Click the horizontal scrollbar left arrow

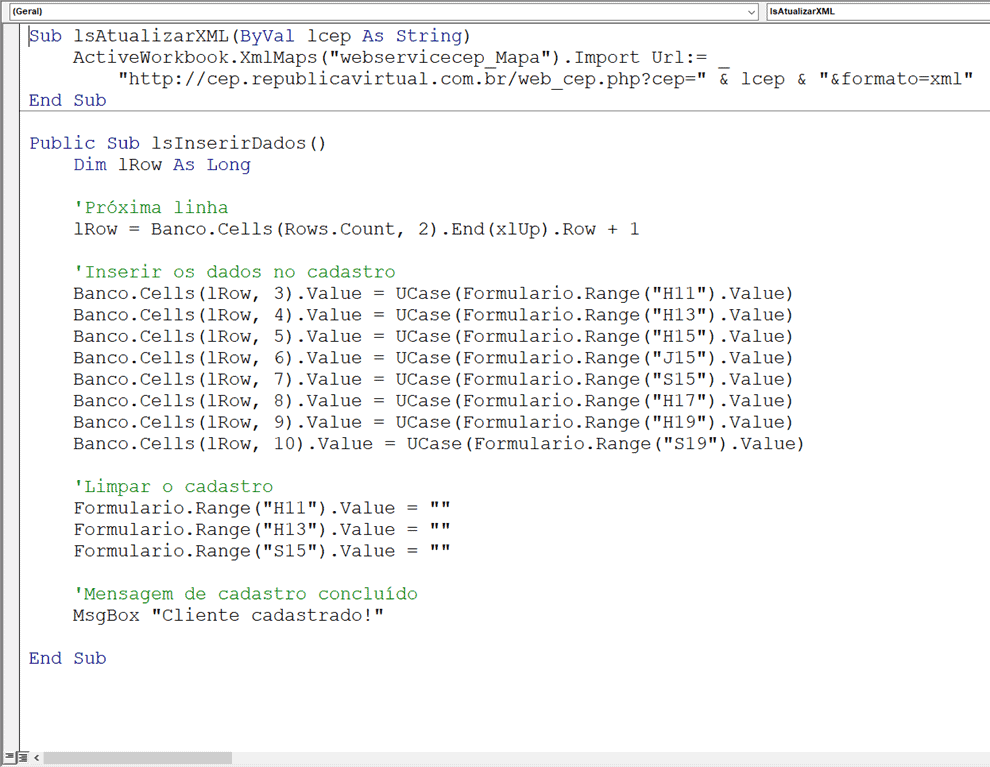point(36,758)
